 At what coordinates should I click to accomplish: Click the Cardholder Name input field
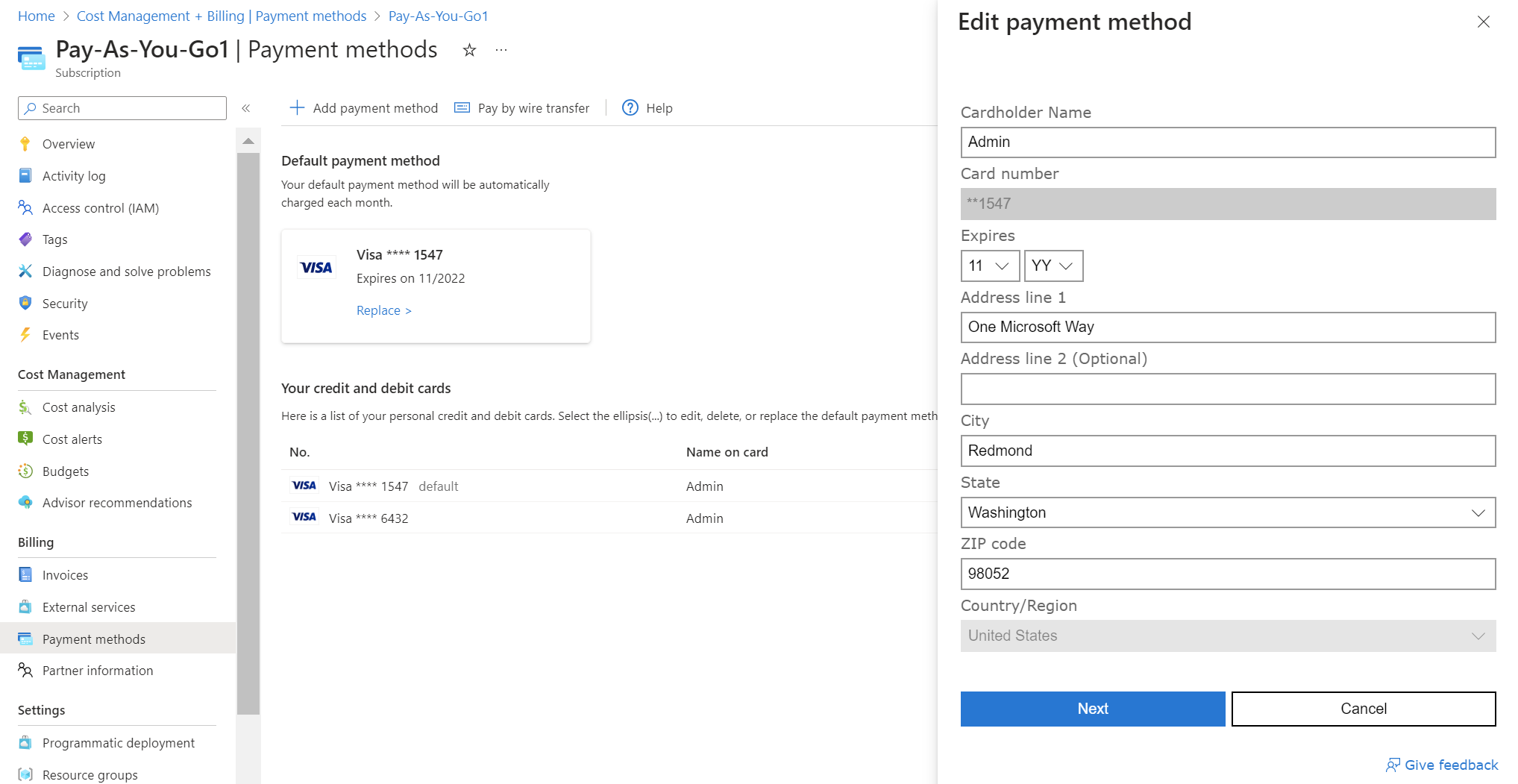[x=1227, y=142]
